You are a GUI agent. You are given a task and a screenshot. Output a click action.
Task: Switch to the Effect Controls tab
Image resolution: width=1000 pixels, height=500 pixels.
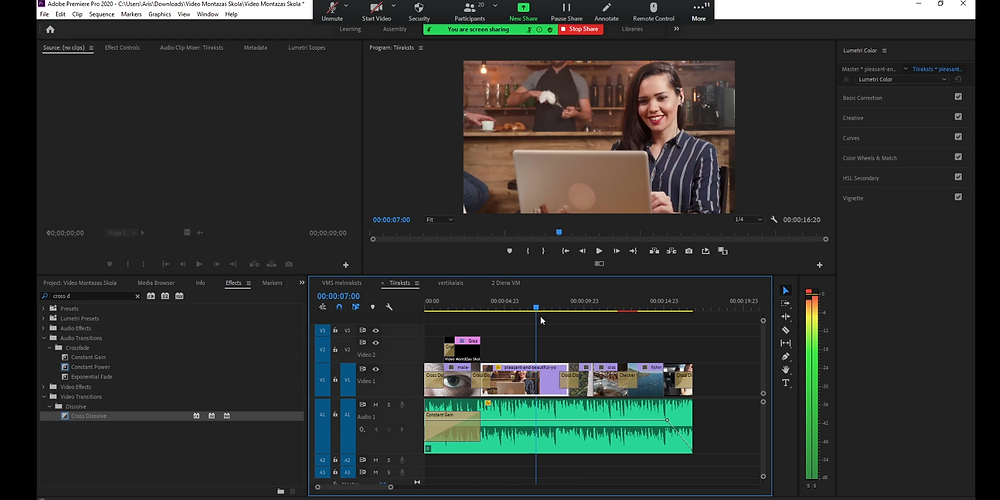pyautogui.click(x=122, y=48)
